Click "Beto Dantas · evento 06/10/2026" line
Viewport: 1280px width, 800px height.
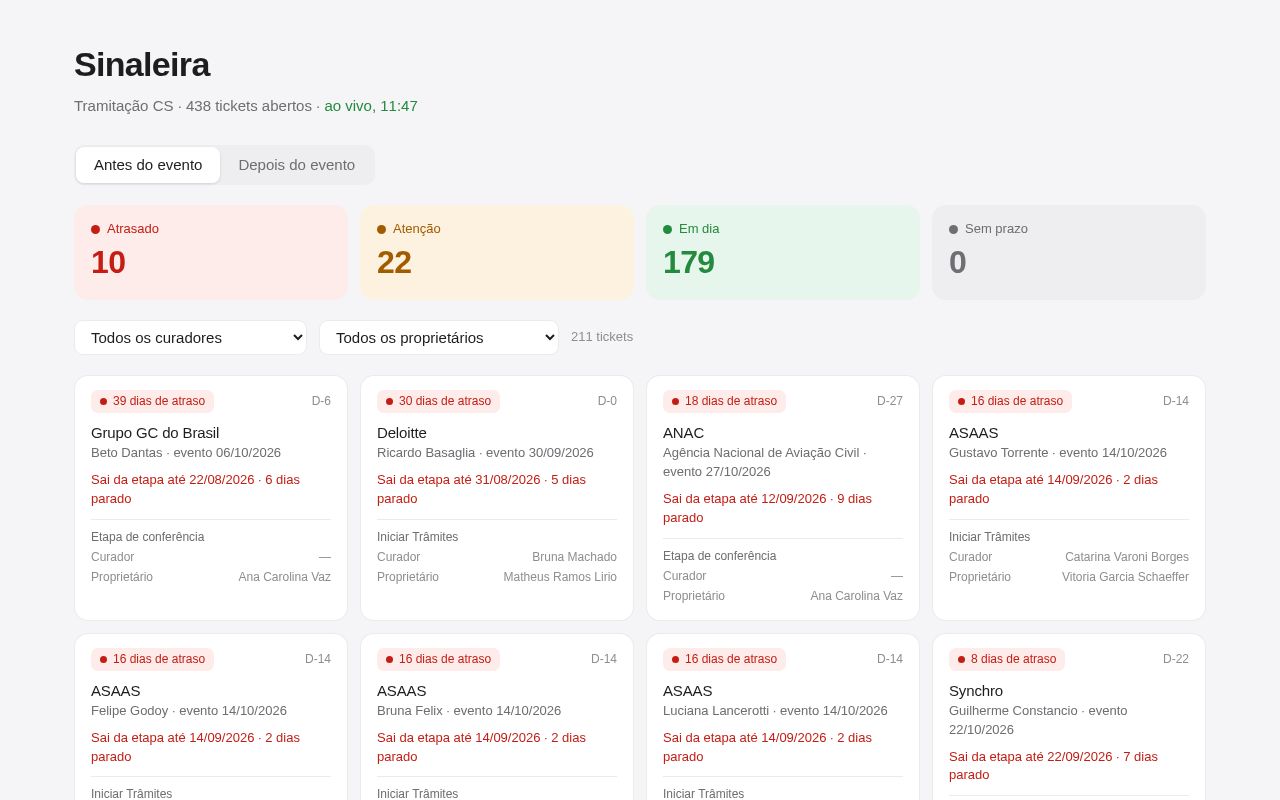click(x=186, y=453)
